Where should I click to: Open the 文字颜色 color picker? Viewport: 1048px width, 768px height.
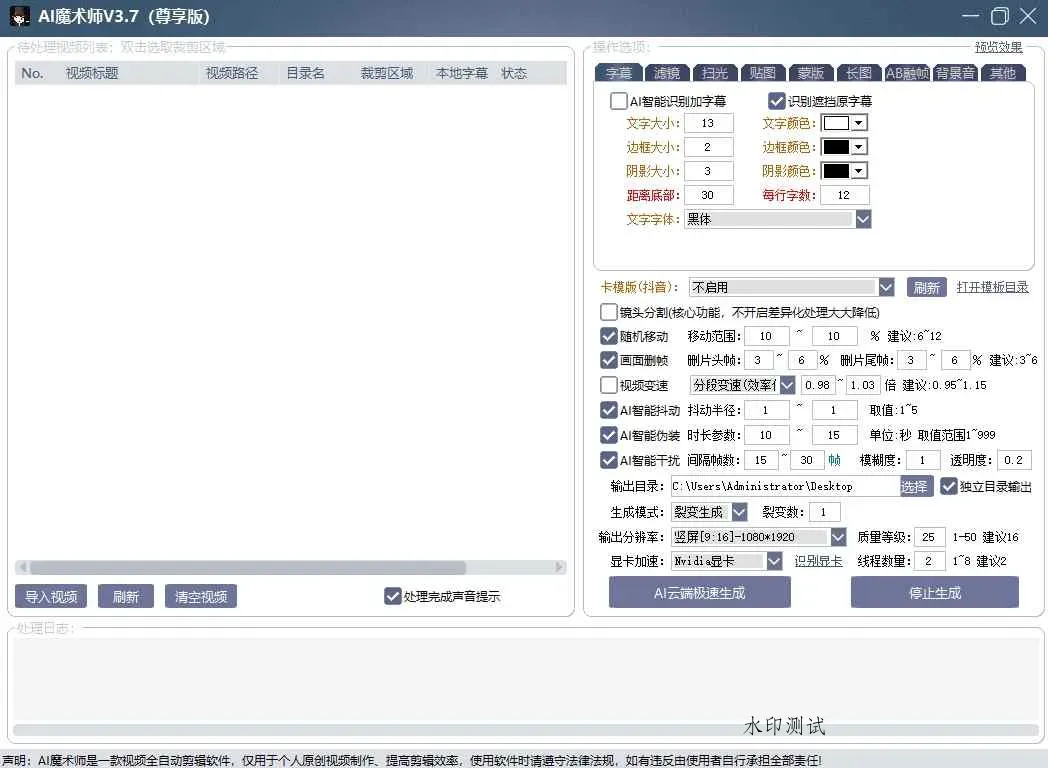(843, 122)
